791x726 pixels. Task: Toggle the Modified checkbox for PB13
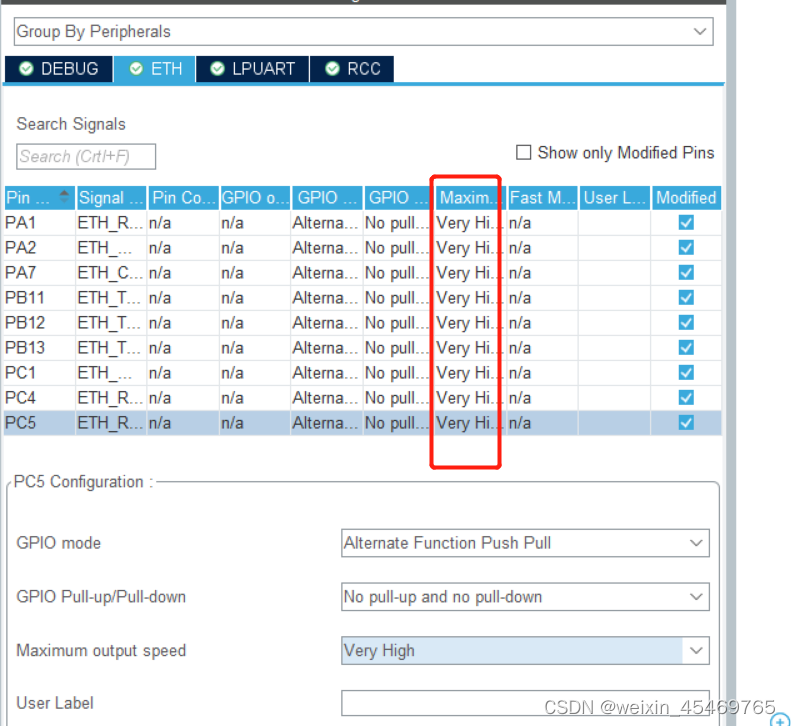click(x=686, y=348)
